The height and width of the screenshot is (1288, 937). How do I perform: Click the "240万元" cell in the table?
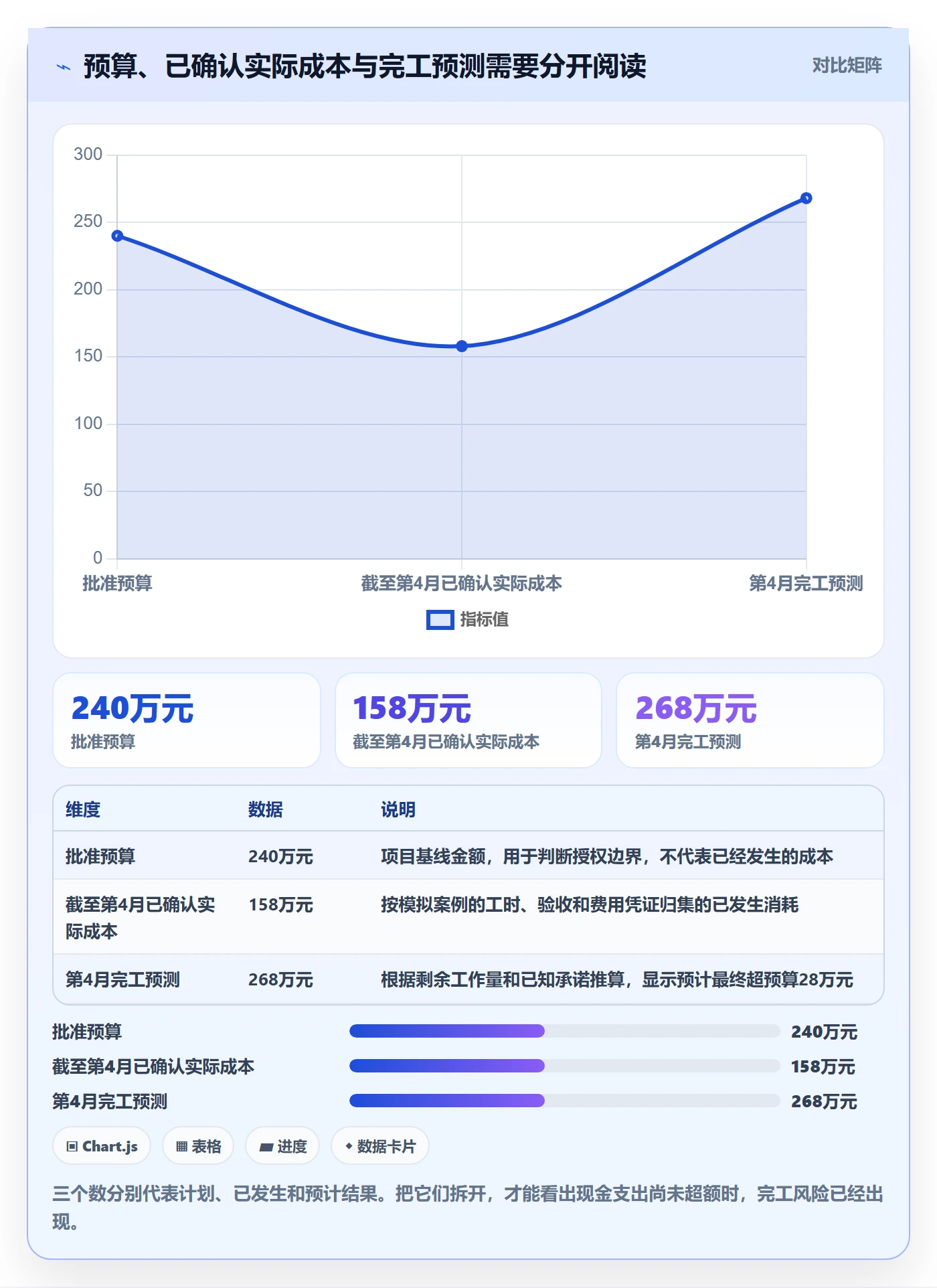pos(280,856)
